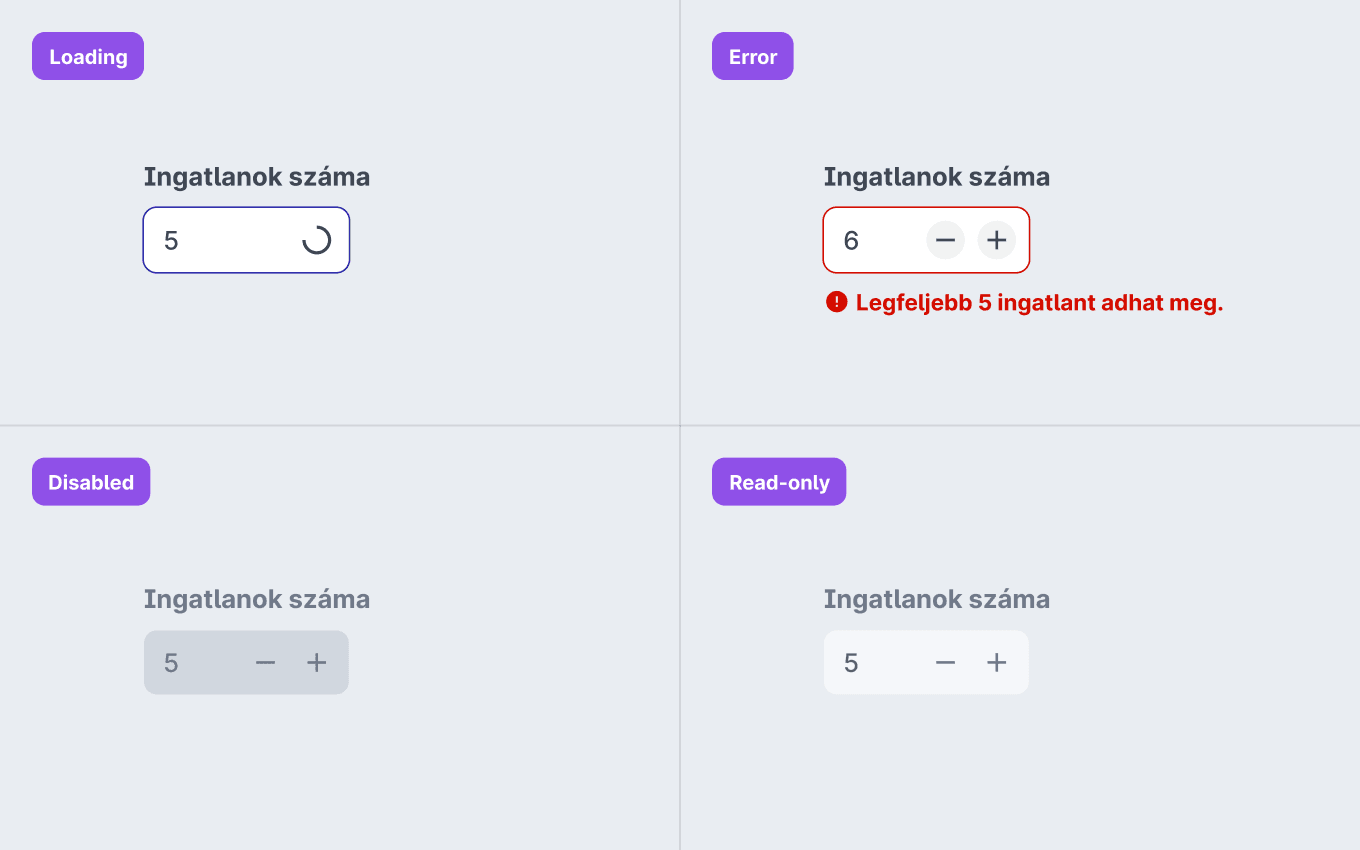Click the loading spinner in the Loading field
1360x850 pixels.
click(x=316, y=240)
